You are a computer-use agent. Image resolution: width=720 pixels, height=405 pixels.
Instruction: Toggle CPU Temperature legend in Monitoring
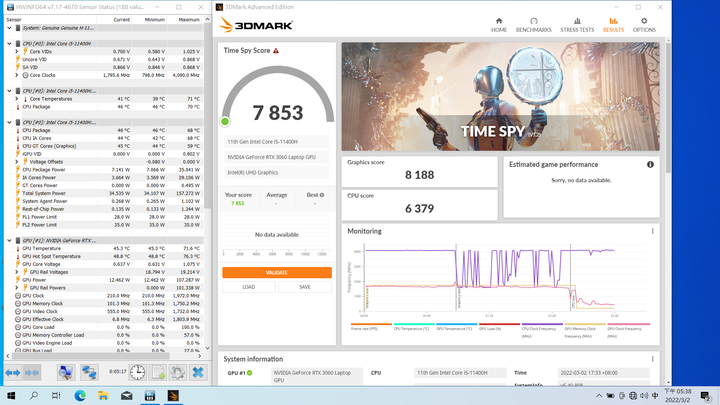414,329
